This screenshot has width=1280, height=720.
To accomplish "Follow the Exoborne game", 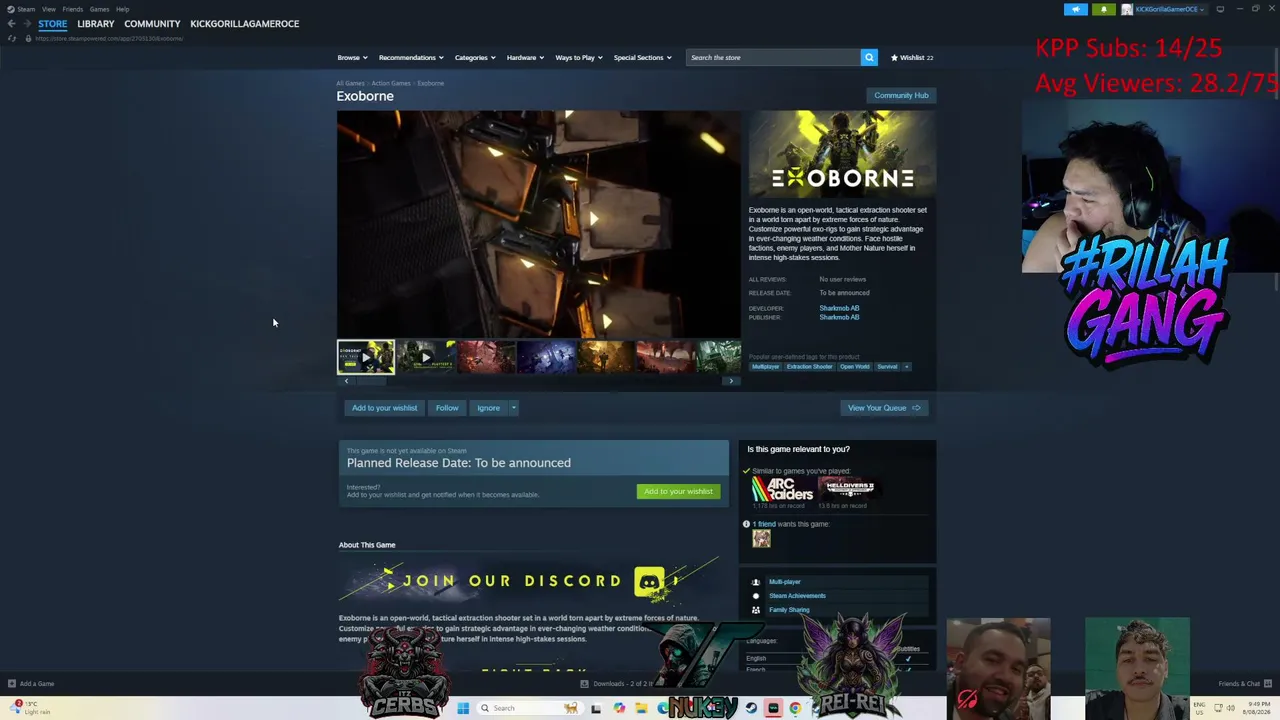I will coord(447,408).
